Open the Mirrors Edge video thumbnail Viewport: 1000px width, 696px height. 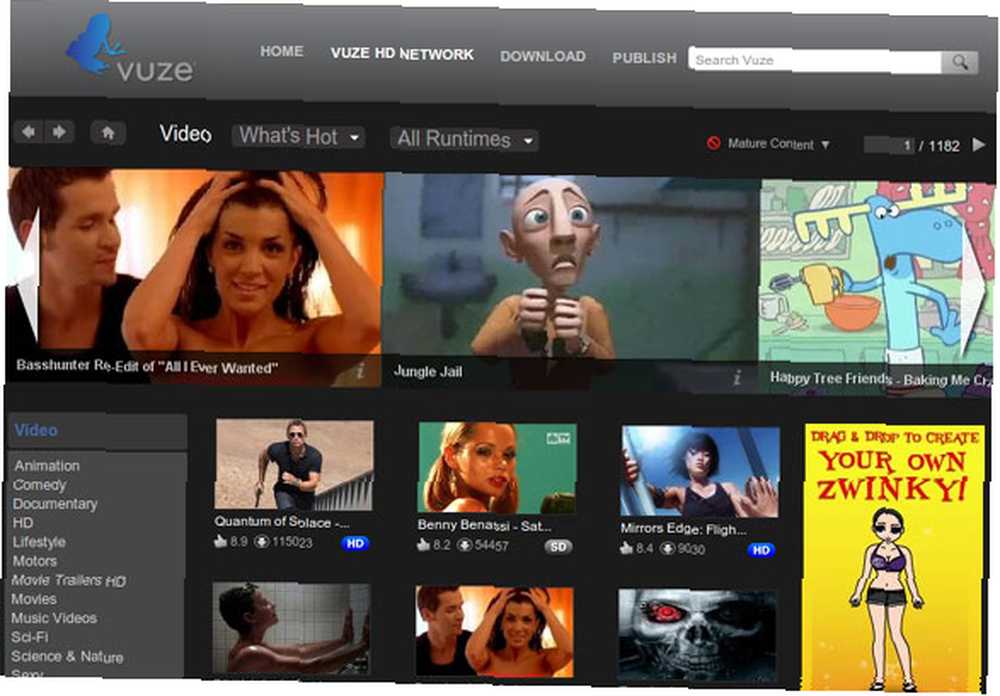coord(700,471)
